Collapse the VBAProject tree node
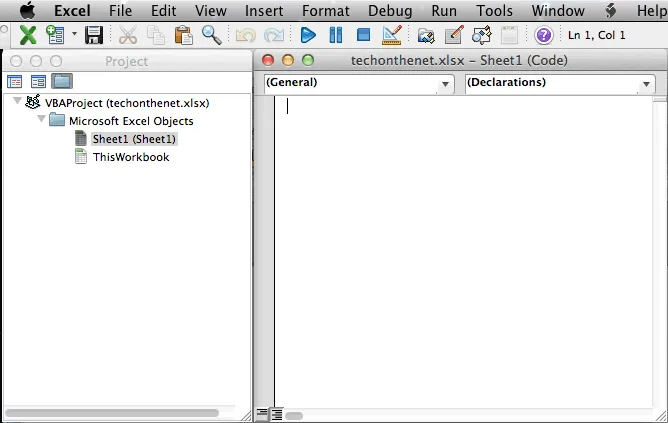The image size is (668, 423). 17,101
